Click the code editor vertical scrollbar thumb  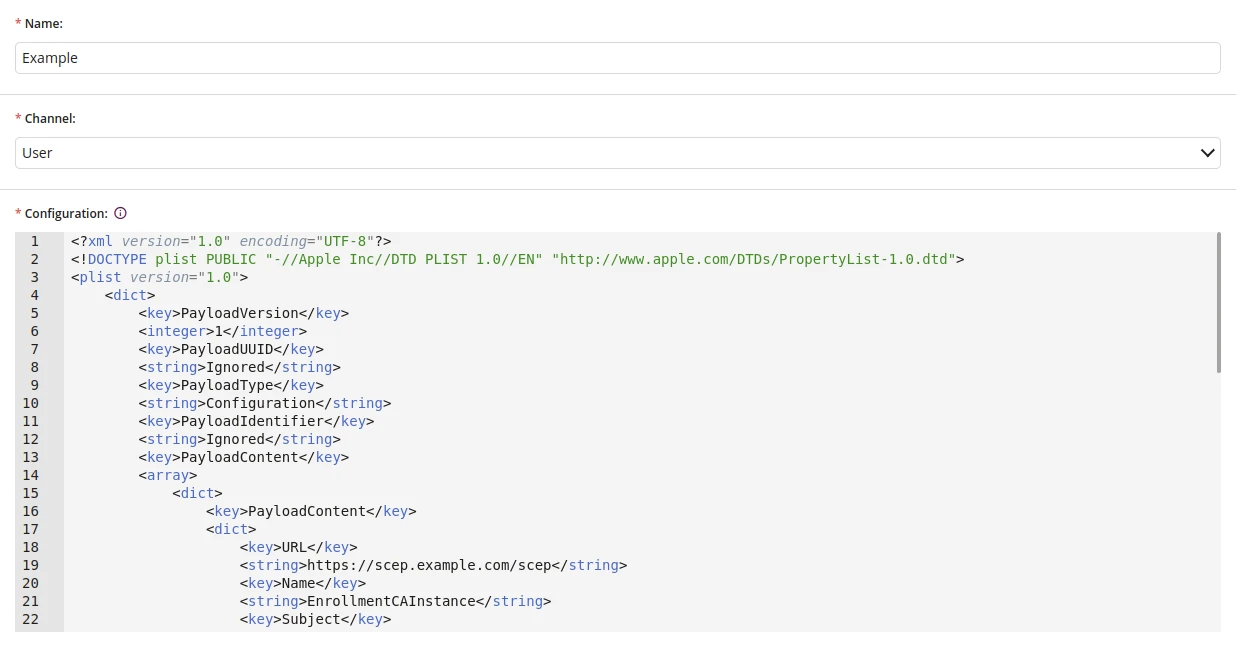click(x=1218, y=302)
